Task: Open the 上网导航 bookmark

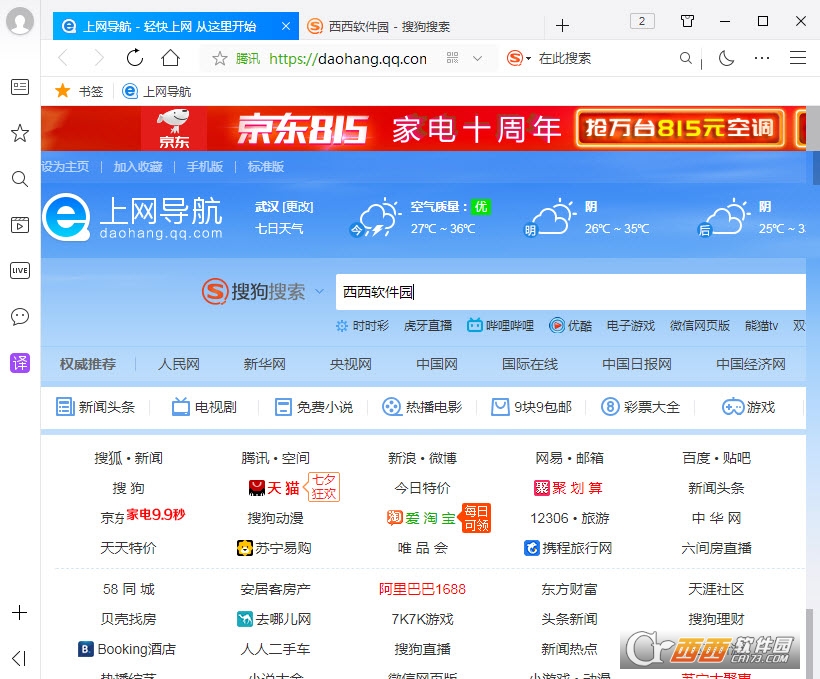Action: (x=156, y=92)
